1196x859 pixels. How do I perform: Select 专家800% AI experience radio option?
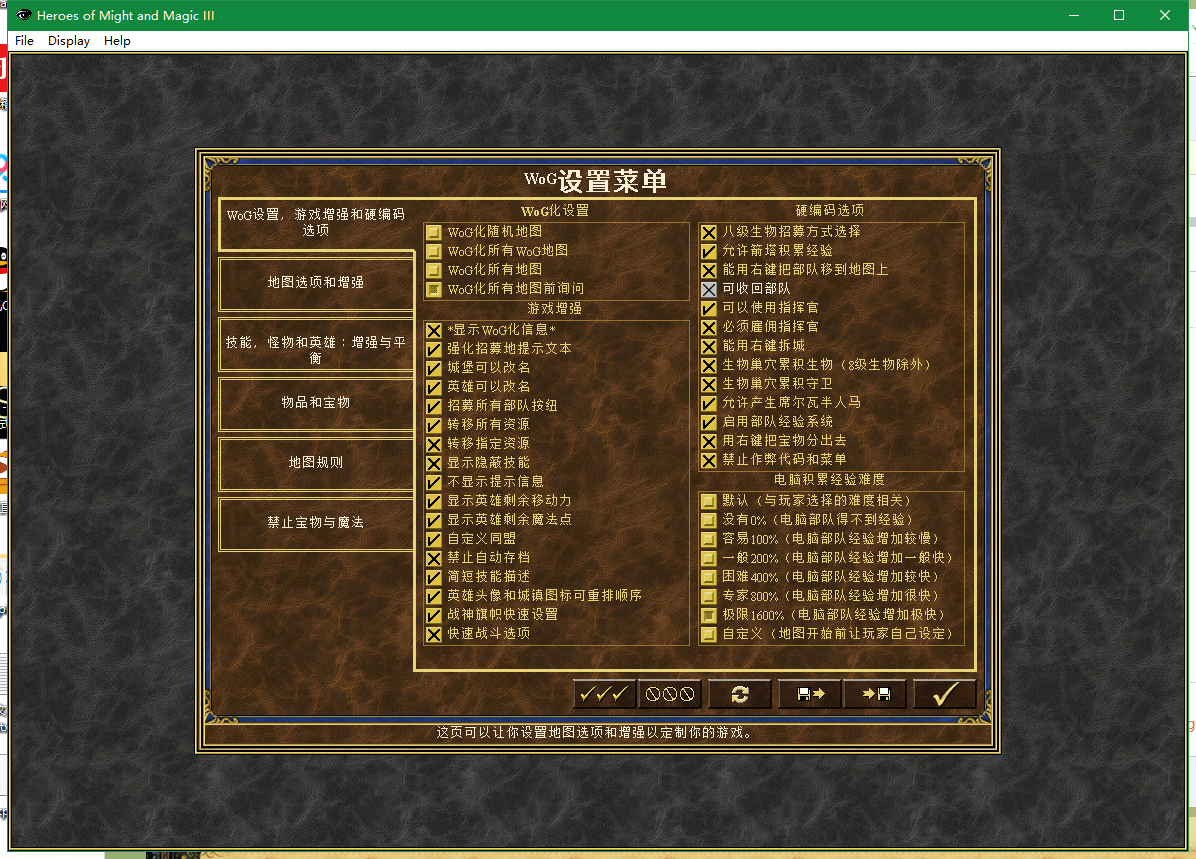[709, 596]
